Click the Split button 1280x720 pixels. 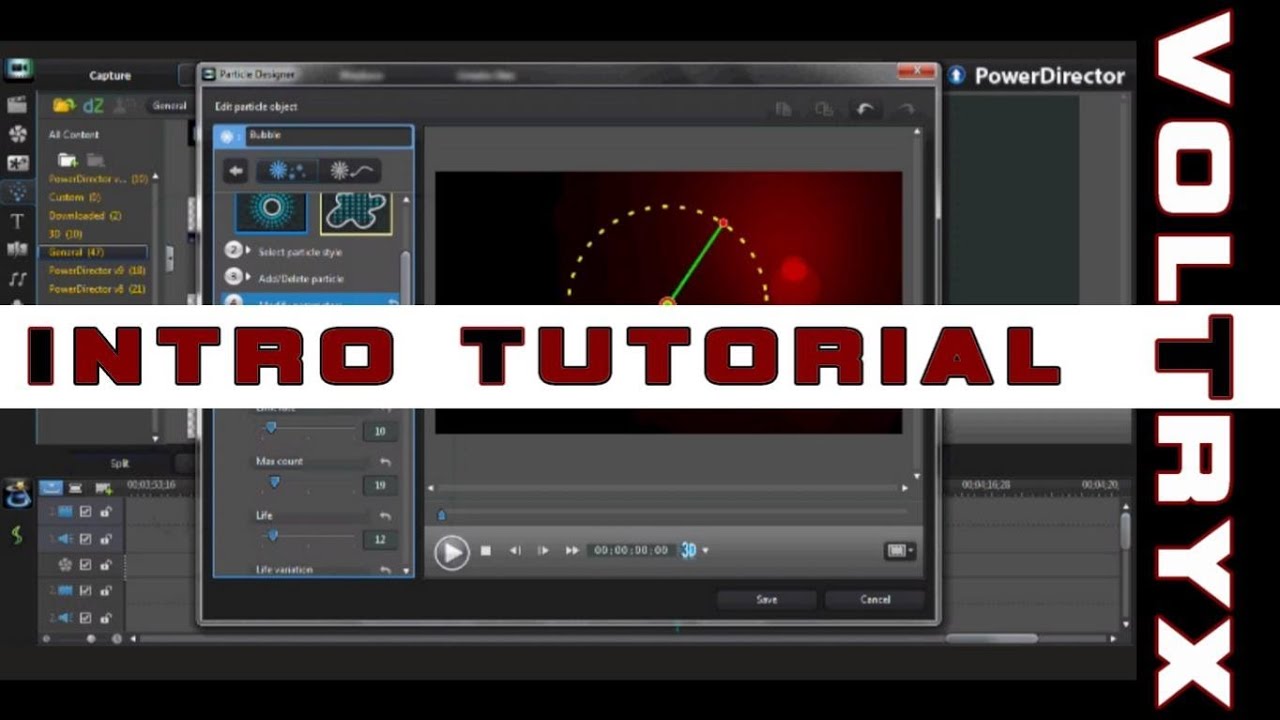point(120,463)
